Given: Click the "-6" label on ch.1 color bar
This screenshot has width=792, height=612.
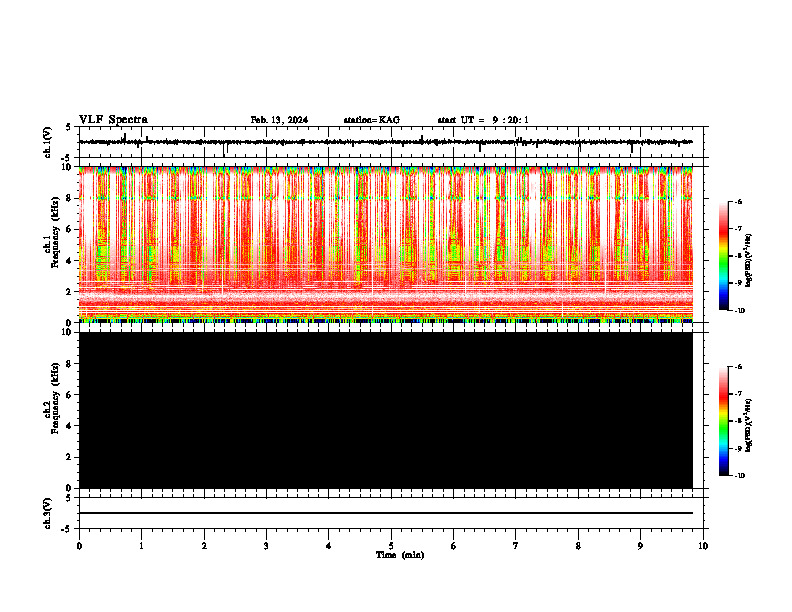Looking at the screenshot, I should pyautogui.click(x=738, y=201).
